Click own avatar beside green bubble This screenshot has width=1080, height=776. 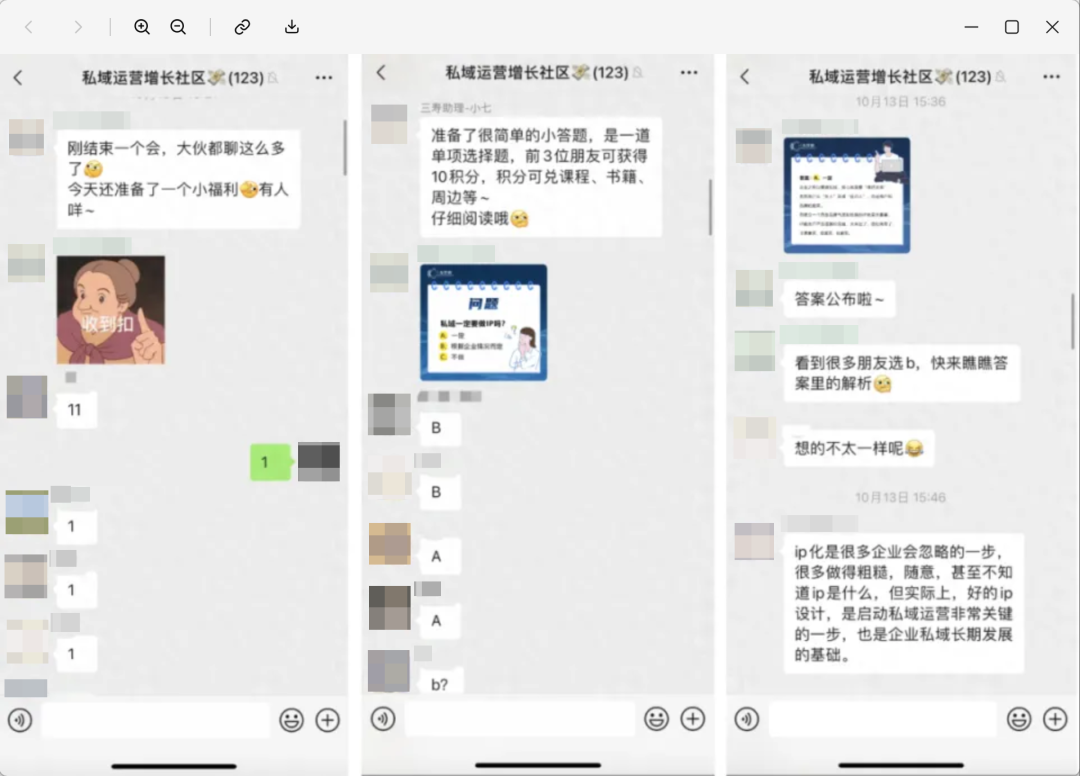tap(319, 461)
